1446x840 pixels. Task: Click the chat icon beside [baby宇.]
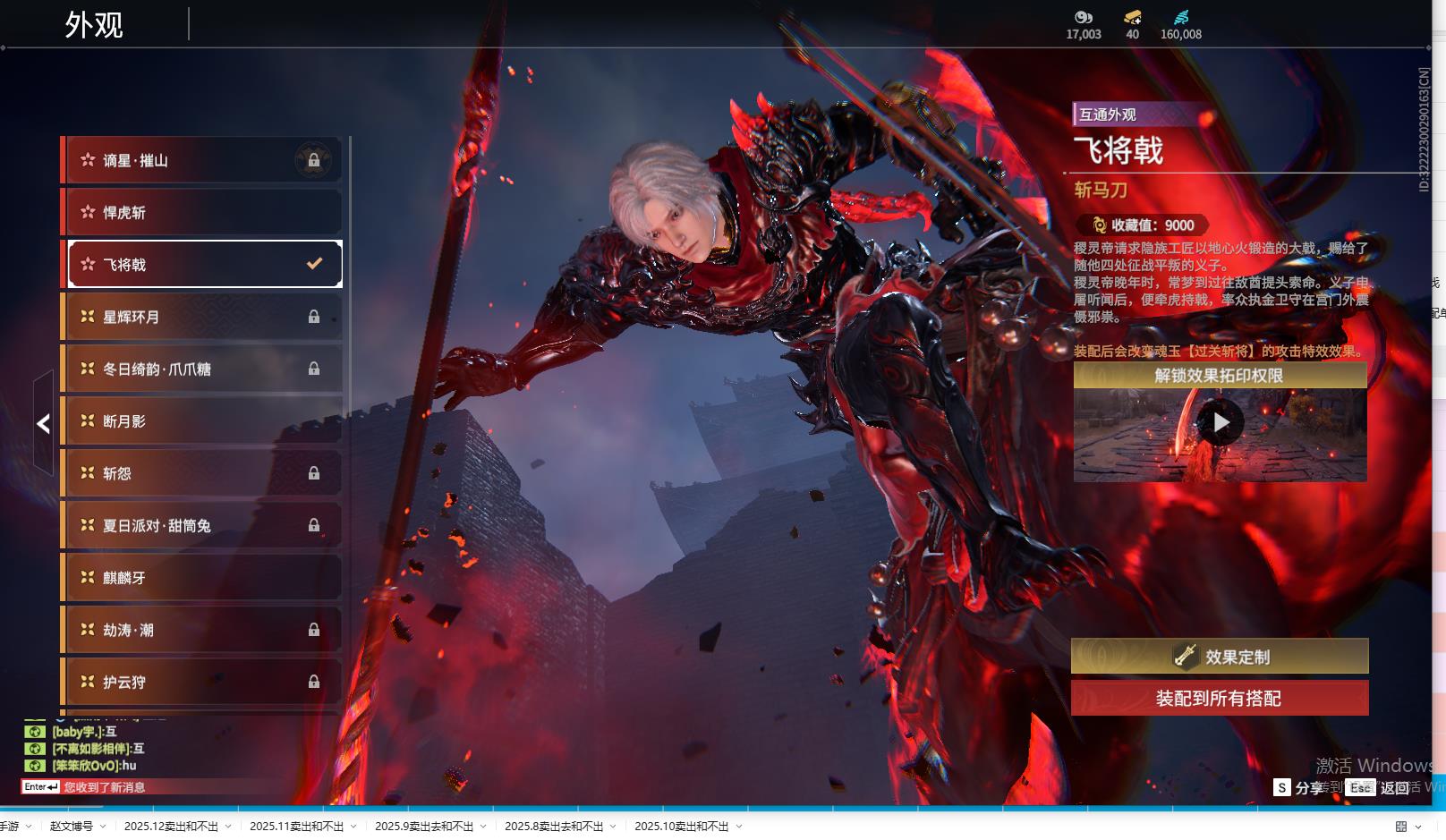pyautogui.click(x=34, y=732)
